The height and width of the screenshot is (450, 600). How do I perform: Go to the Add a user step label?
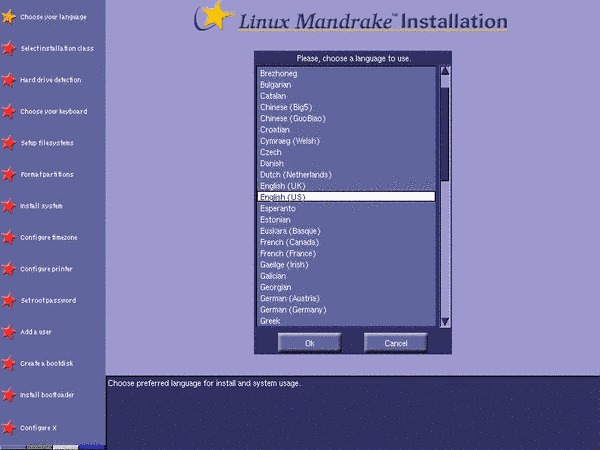point(38,331)
